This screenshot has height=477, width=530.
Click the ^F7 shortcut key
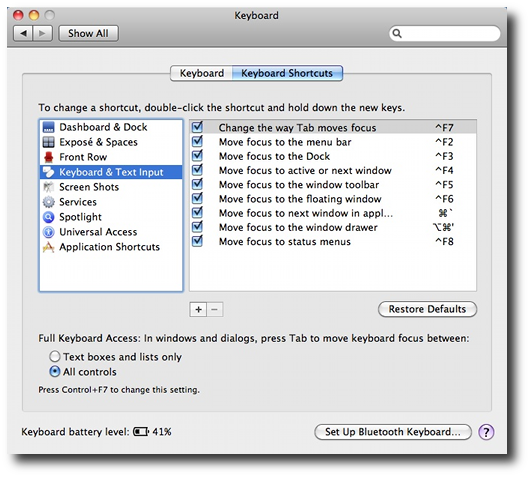tap(444, 128)
